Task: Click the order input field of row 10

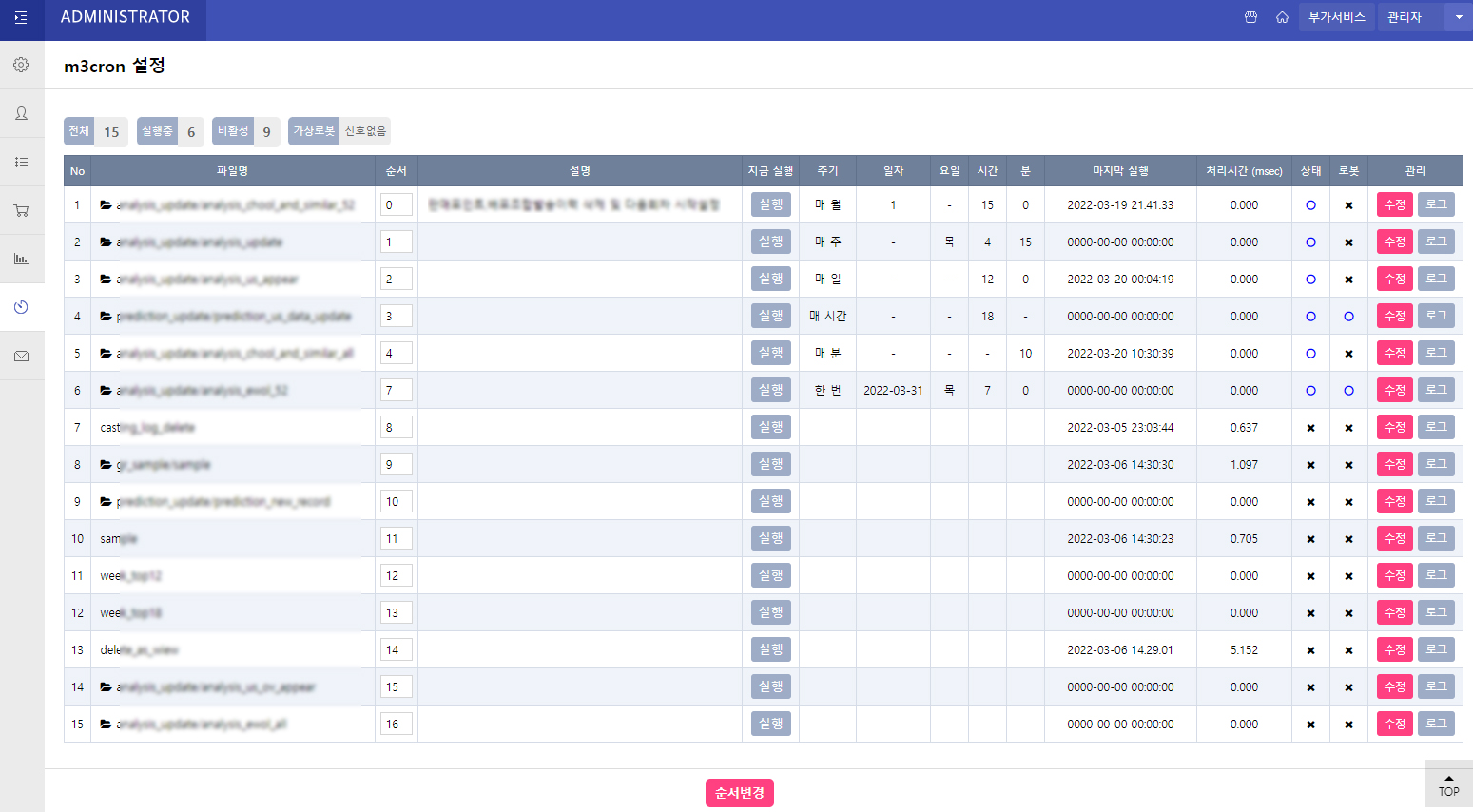Action: [x=396, y=538]
